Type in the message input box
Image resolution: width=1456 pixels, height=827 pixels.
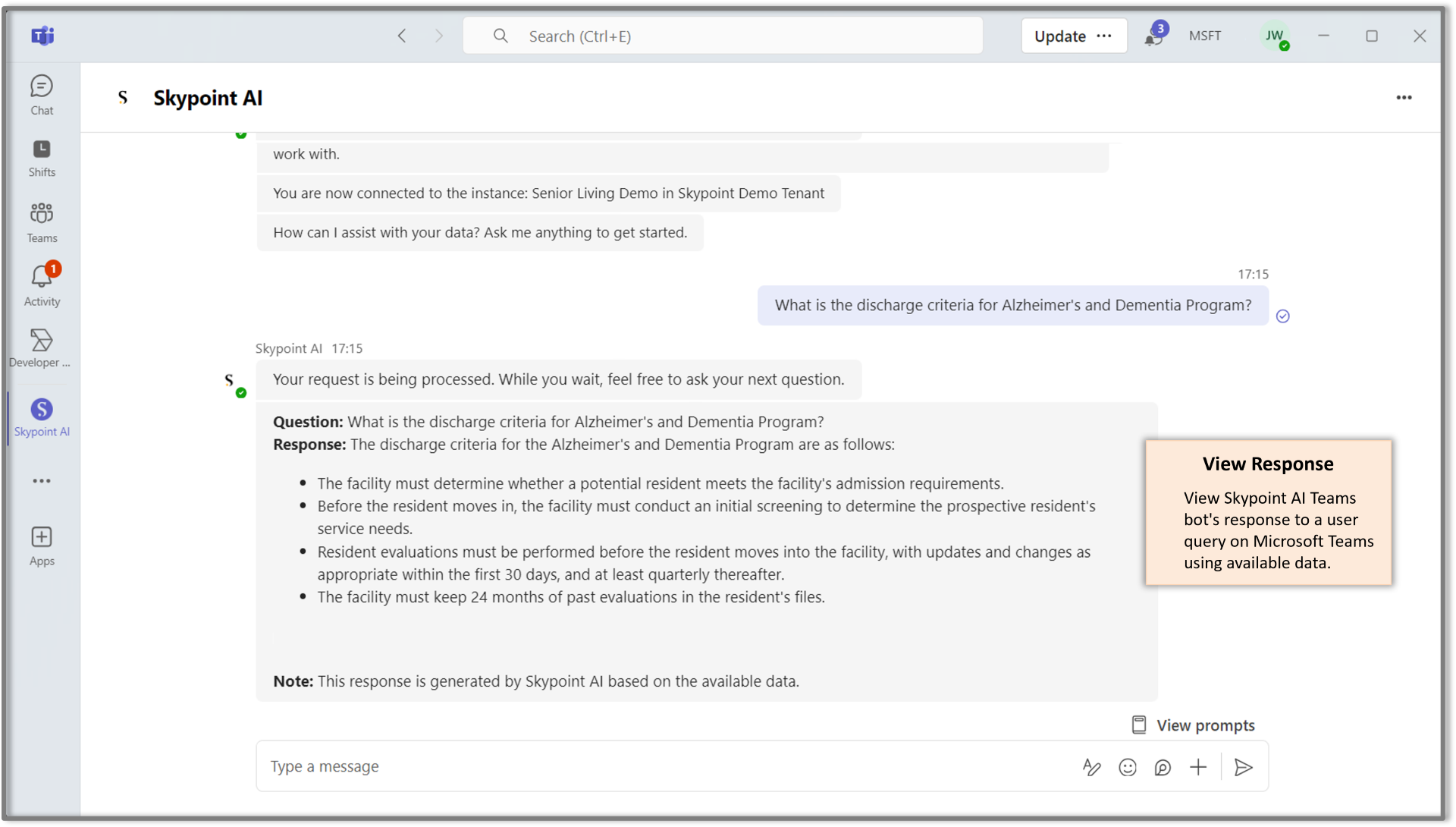pos(667,767)
